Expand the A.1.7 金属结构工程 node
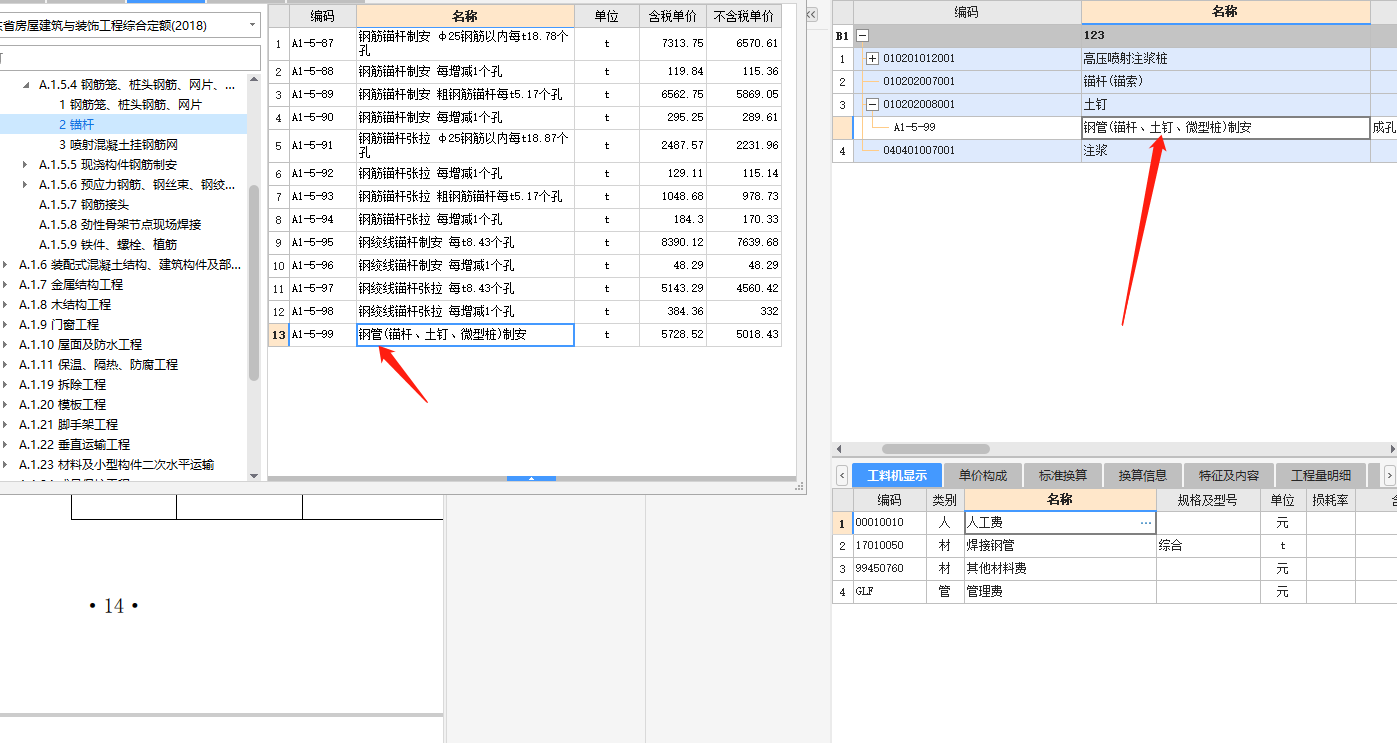The height and width of the screenshot is (743, 1397). 6,285
